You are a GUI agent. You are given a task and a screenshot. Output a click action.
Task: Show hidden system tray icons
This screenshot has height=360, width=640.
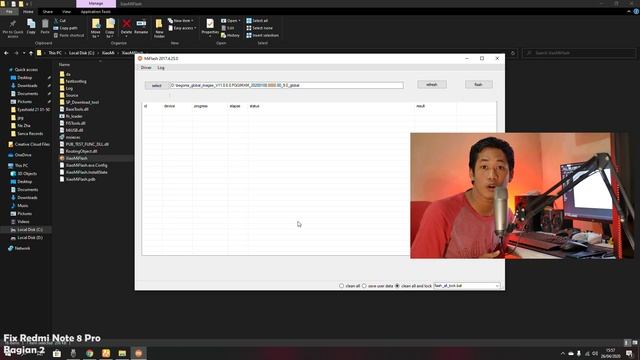point(562,353)
